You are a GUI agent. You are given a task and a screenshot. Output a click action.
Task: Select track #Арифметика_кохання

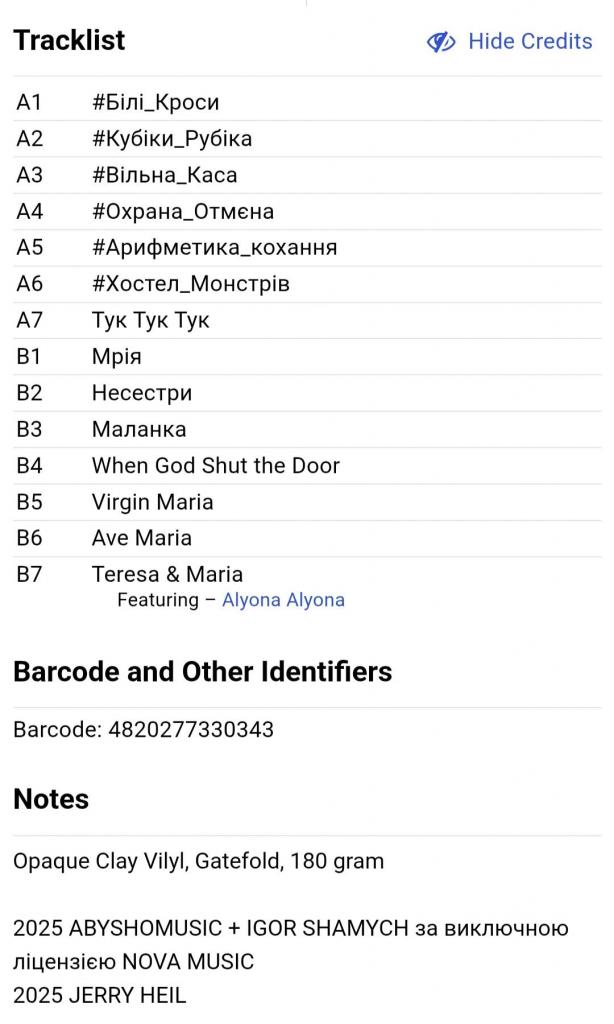click(214, 247)
